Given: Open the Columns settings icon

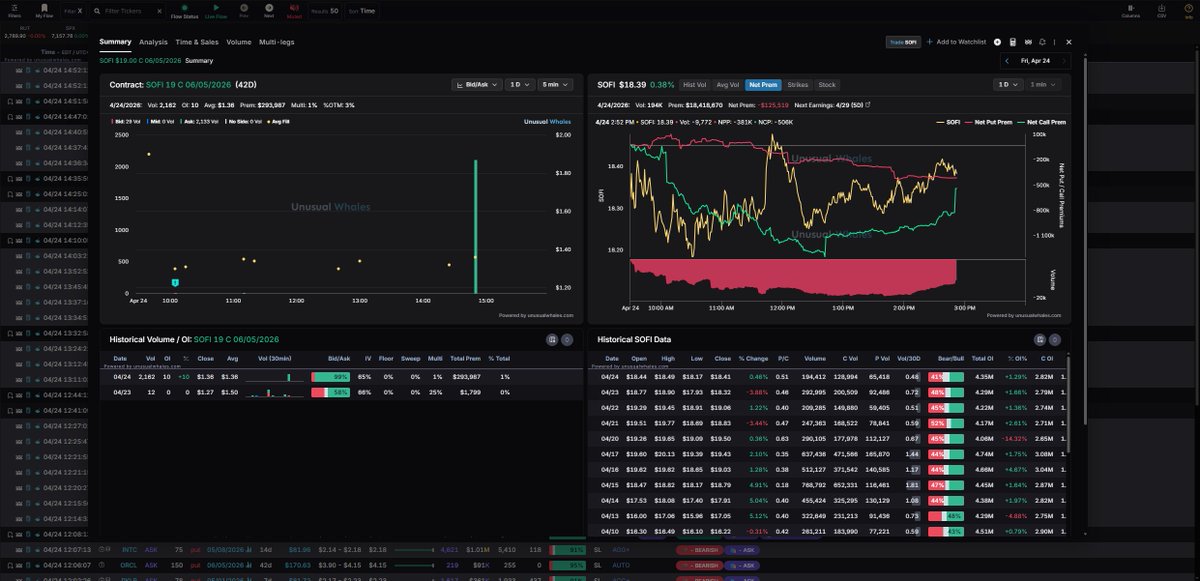Looking at the screenshot, I should [1131, 10].
